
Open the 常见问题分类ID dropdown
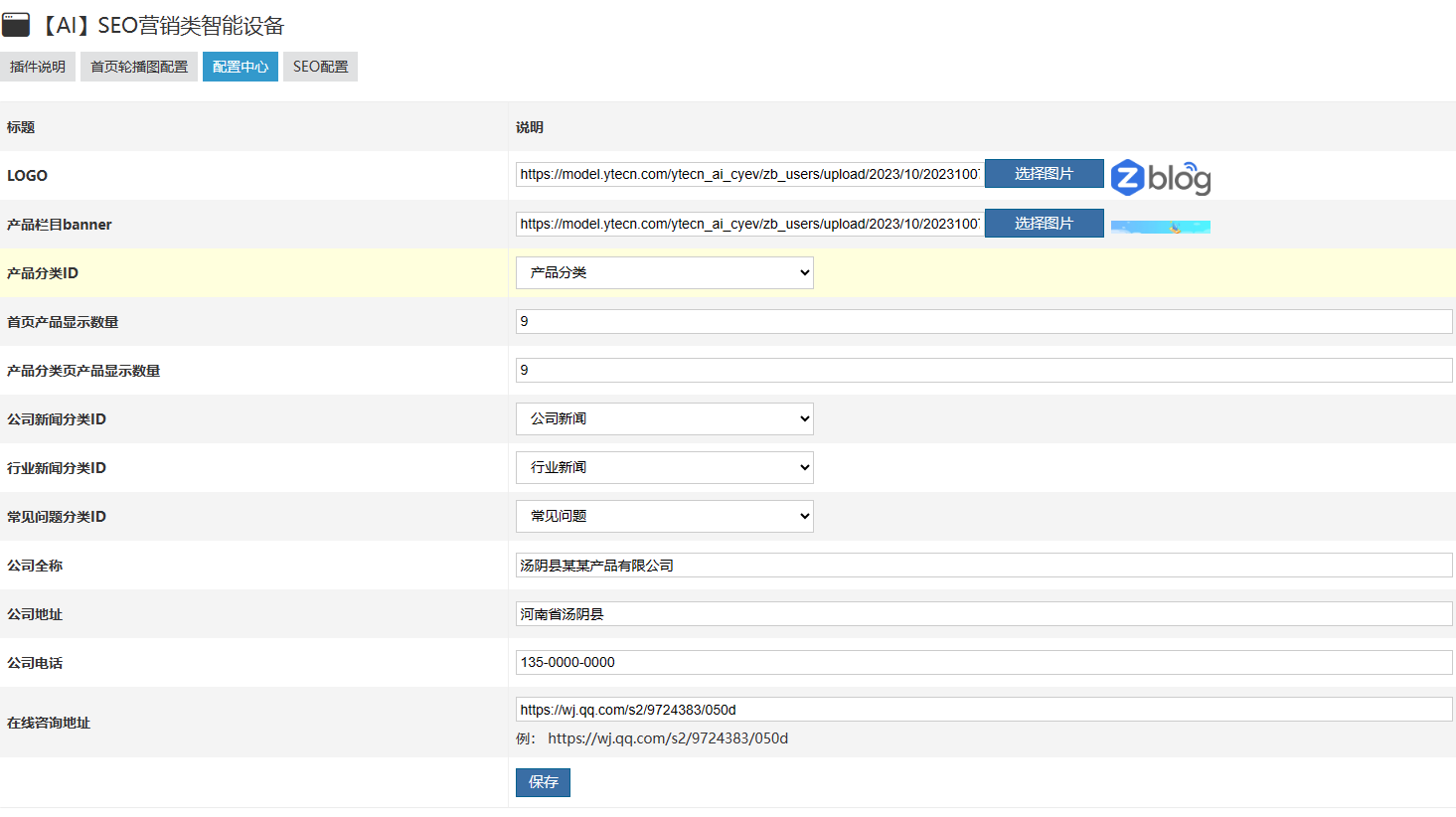[x=664, y=516]
